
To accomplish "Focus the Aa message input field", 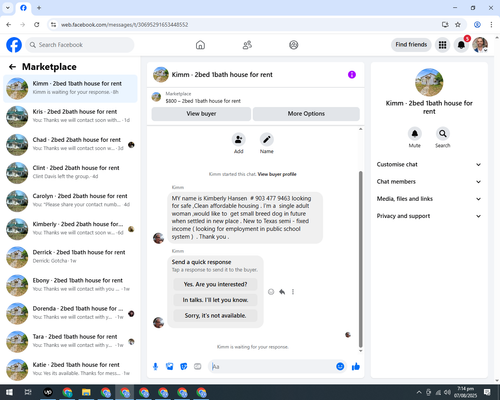I will [273, 367].
